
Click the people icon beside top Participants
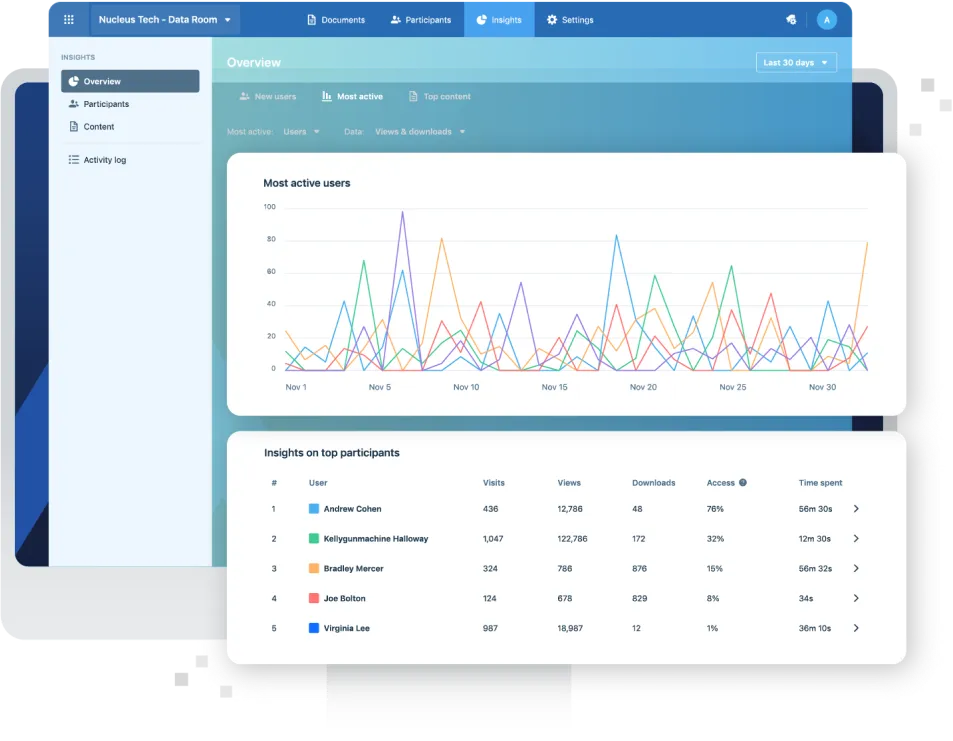pyautogui.click(x=396, y=19)
